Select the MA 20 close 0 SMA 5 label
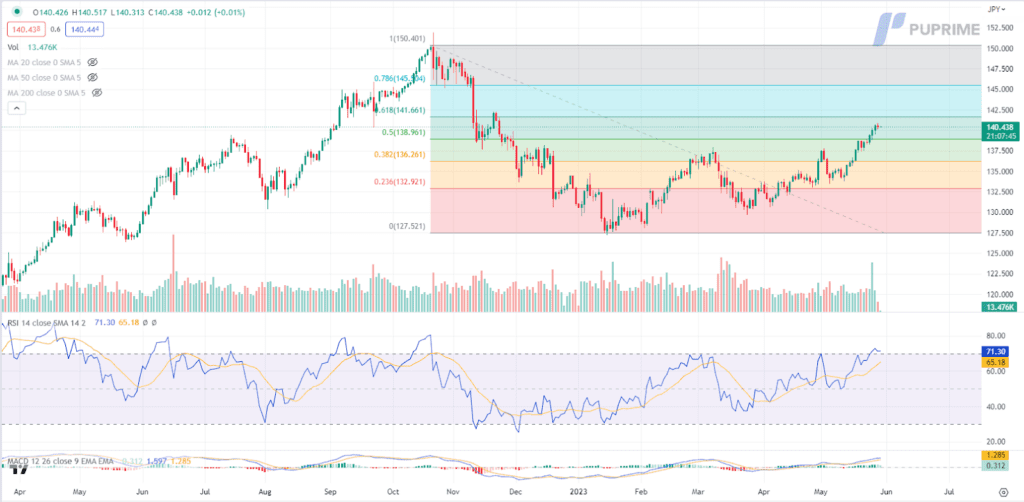The image size is (1024, 502). 44,62
